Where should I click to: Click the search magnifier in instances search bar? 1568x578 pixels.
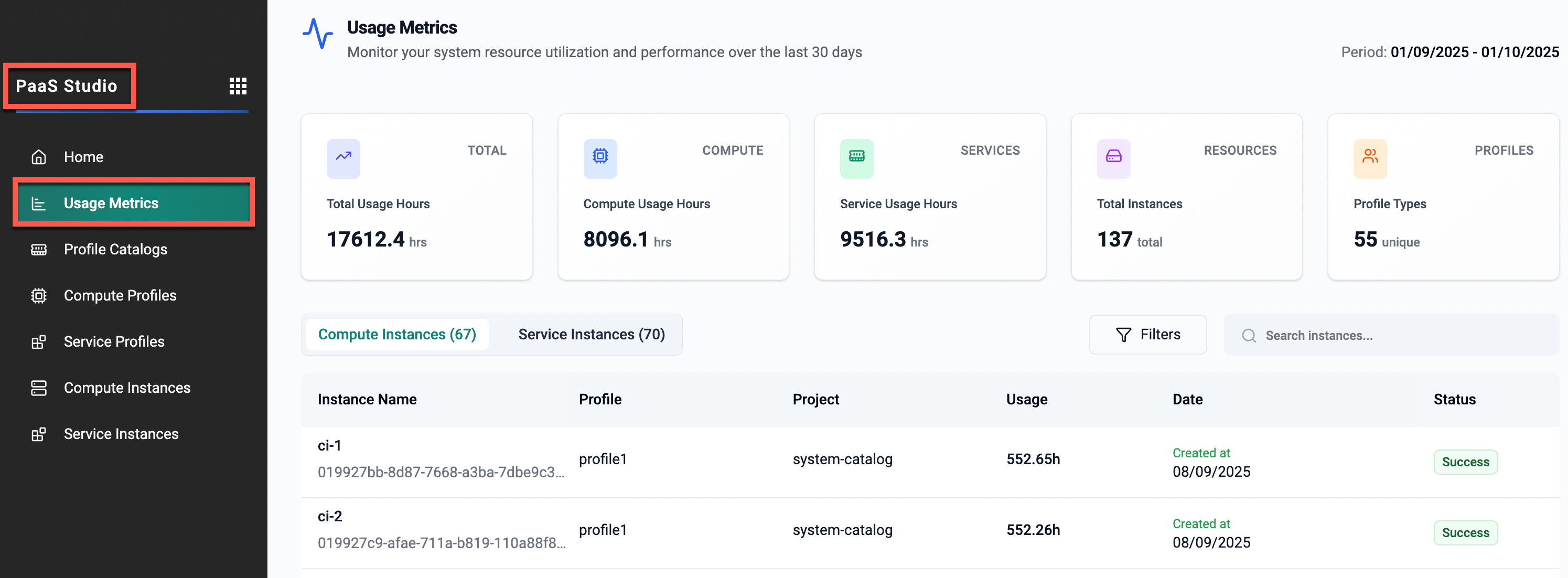pos(1249,335)
